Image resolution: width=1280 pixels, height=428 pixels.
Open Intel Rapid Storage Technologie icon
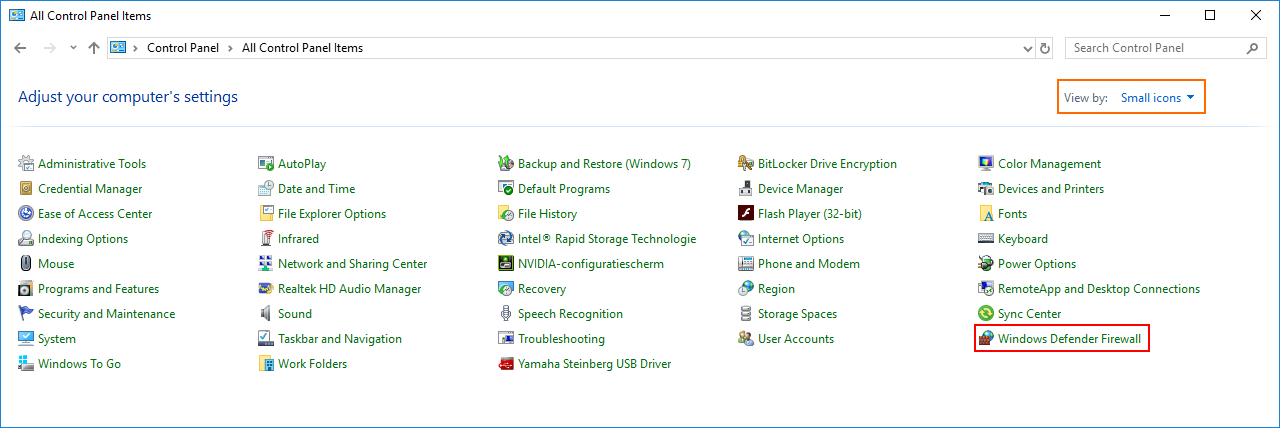506,239
